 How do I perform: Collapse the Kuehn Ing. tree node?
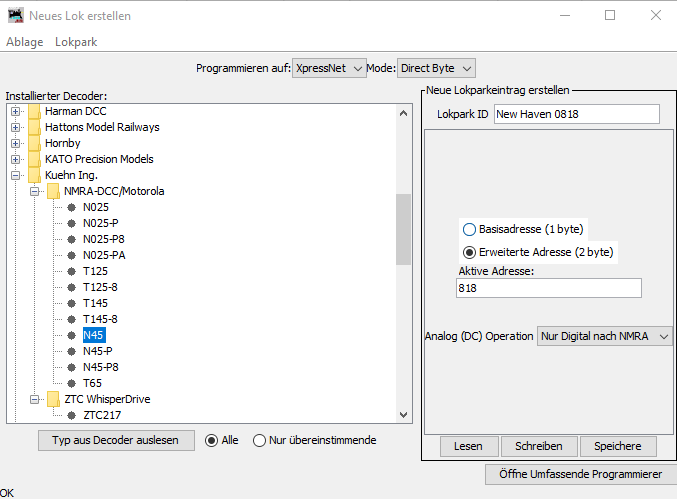(16, 175)
